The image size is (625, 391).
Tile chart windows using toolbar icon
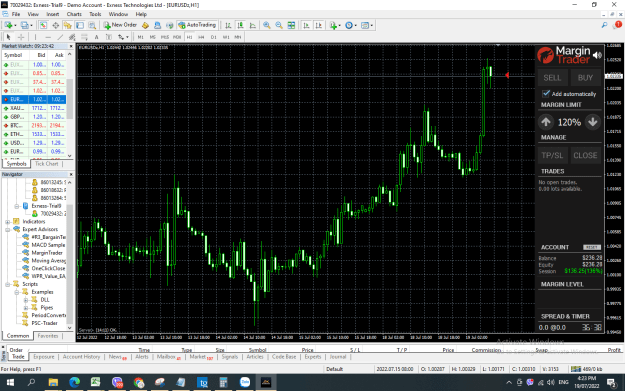point(291,25)
